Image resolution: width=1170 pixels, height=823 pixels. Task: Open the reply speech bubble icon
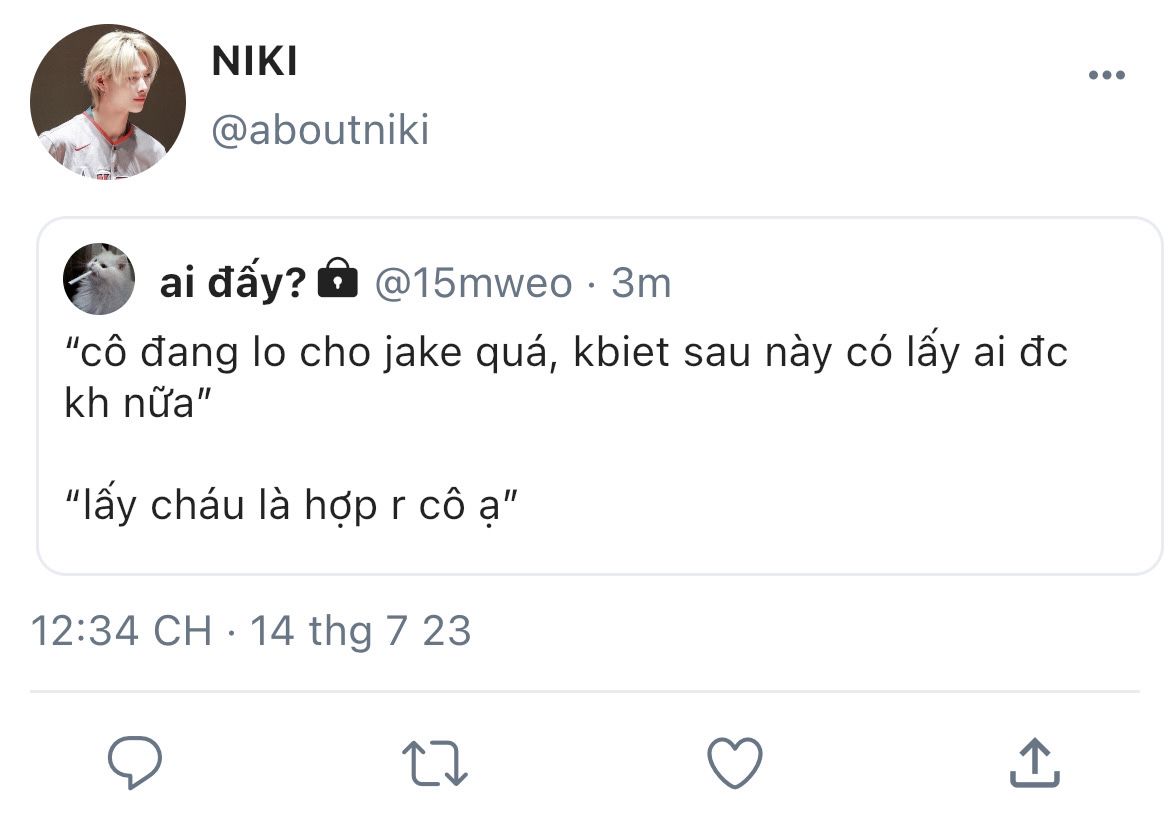click(135, 763)
